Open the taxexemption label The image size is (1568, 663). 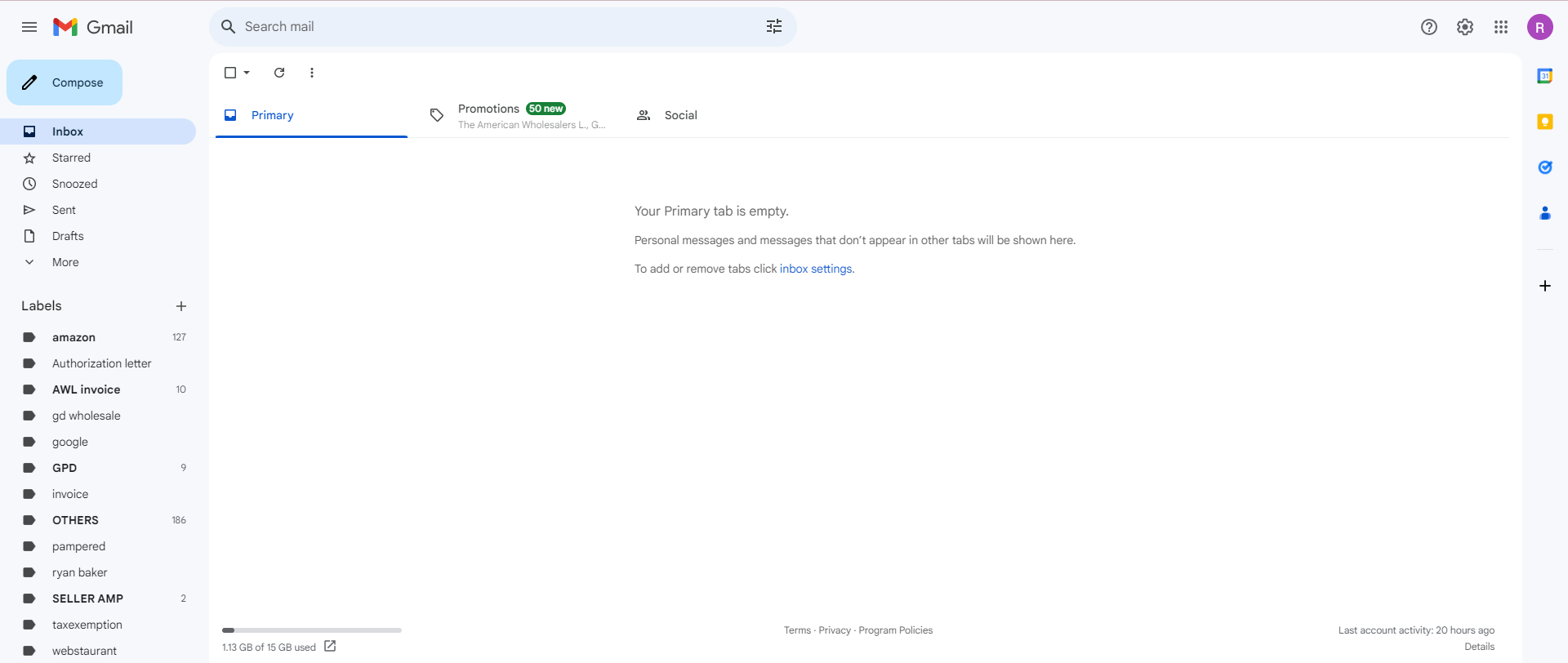98,625
